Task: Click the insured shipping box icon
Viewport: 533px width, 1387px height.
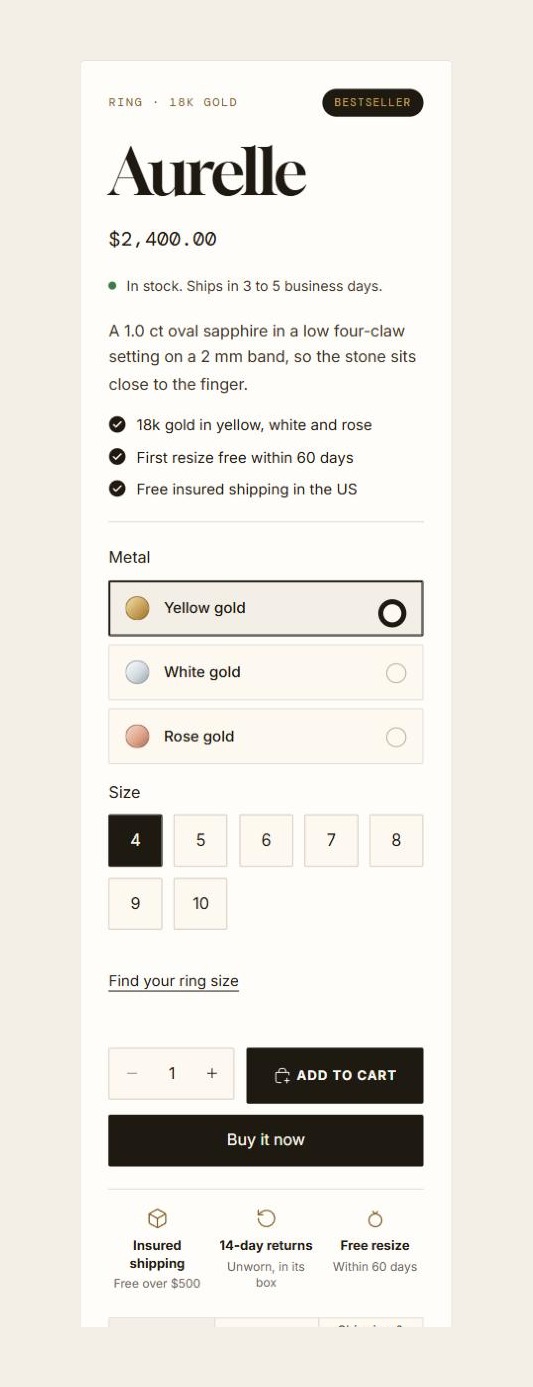Action: [157, 1218]
